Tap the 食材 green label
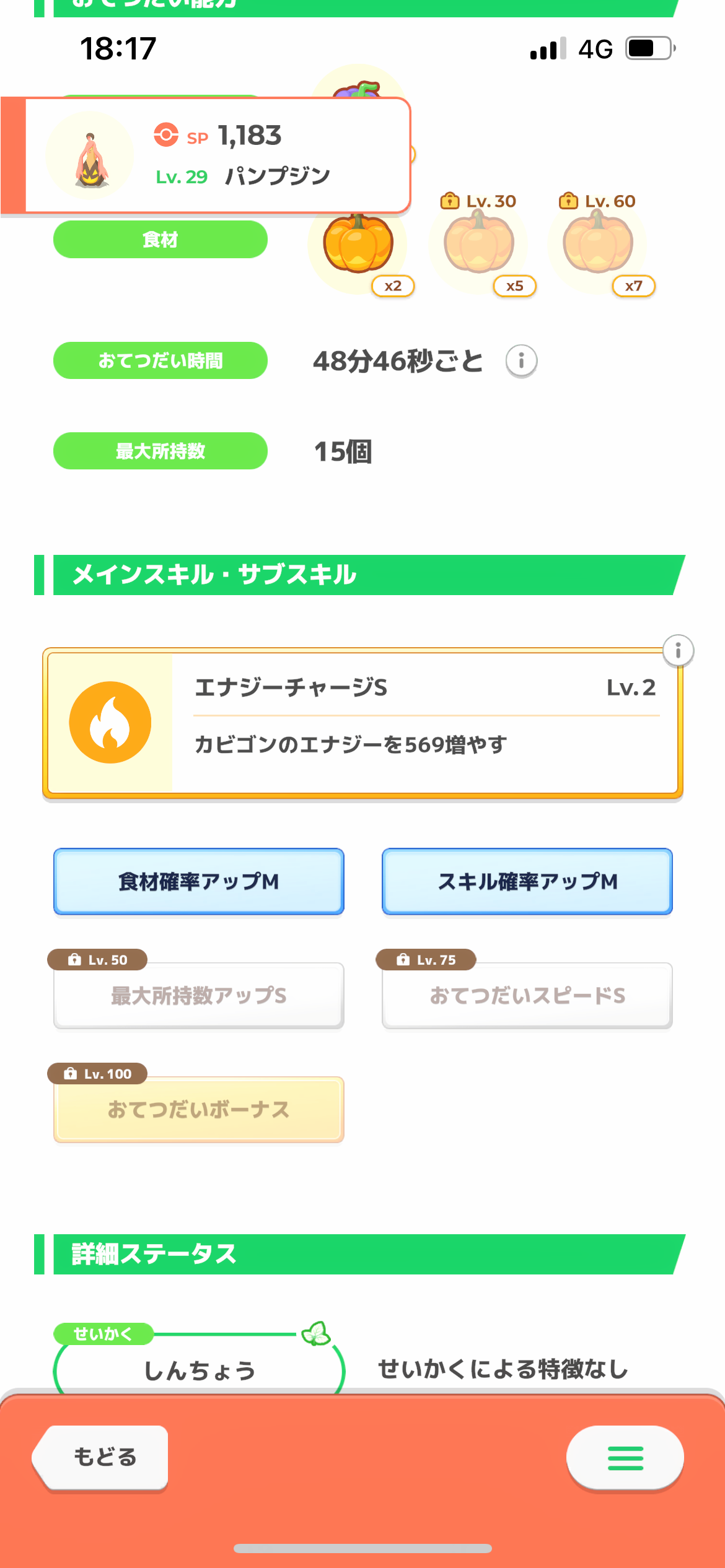Image resolution: width=725 pixels, height=1568 pixels. pyautogui.click(x=160, y=240)
